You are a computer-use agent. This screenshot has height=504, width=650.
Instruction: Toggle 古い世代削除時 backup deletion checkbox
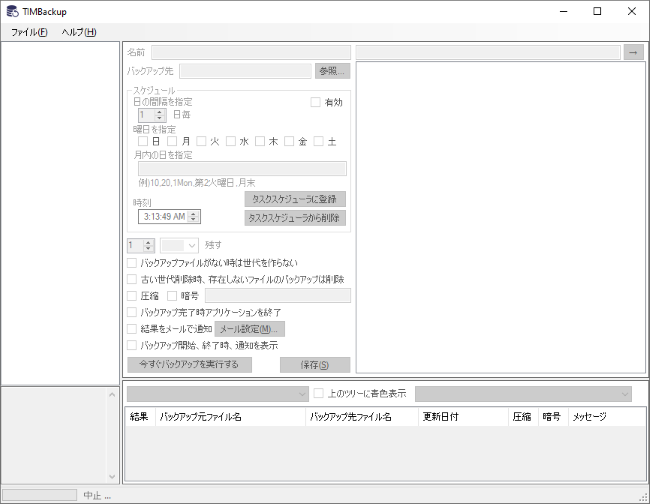tap(132, 279)
